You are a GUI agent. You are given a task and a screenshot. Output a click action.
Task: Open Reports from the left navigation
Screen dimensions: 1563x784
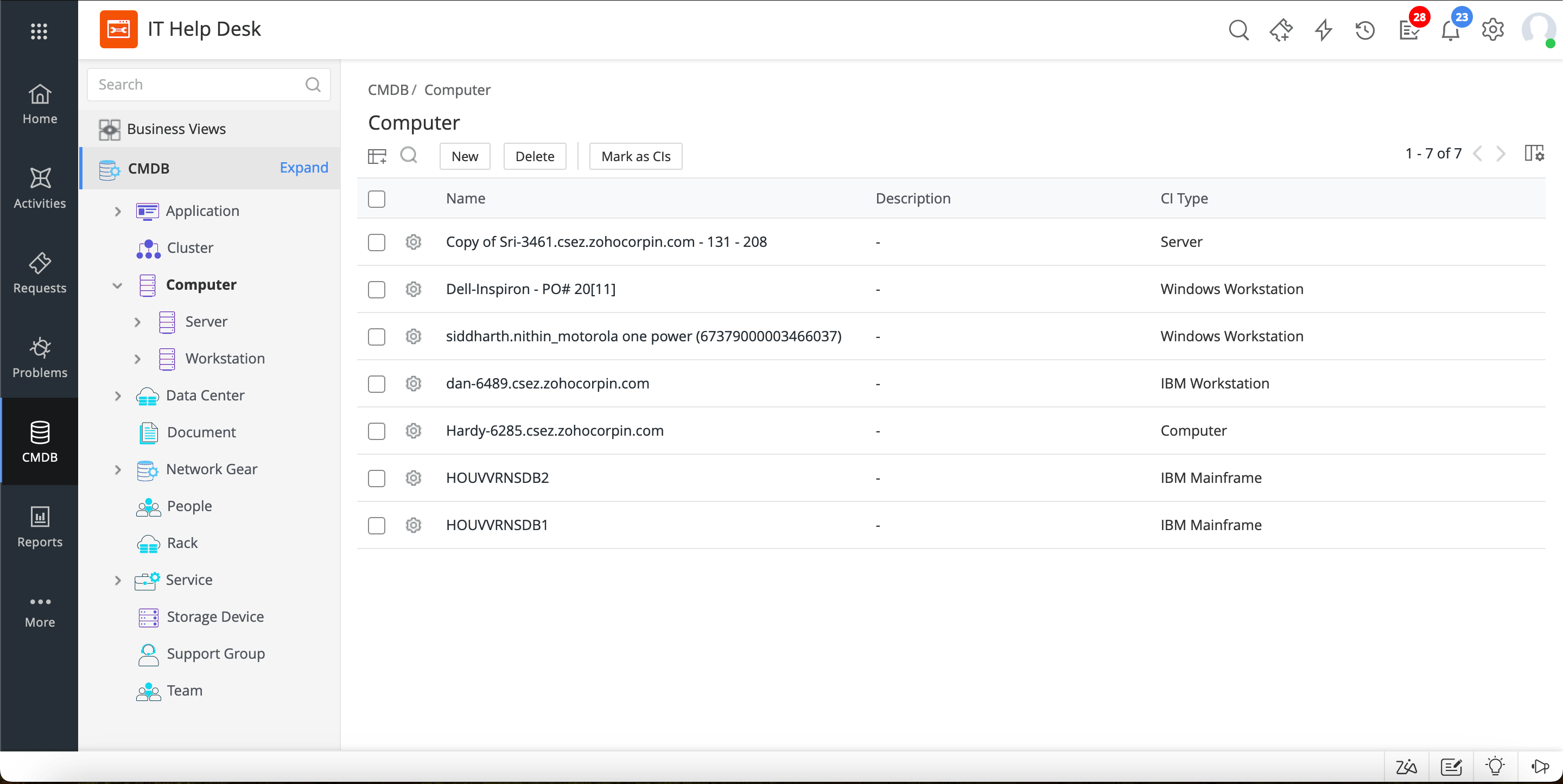pos(40,526)
